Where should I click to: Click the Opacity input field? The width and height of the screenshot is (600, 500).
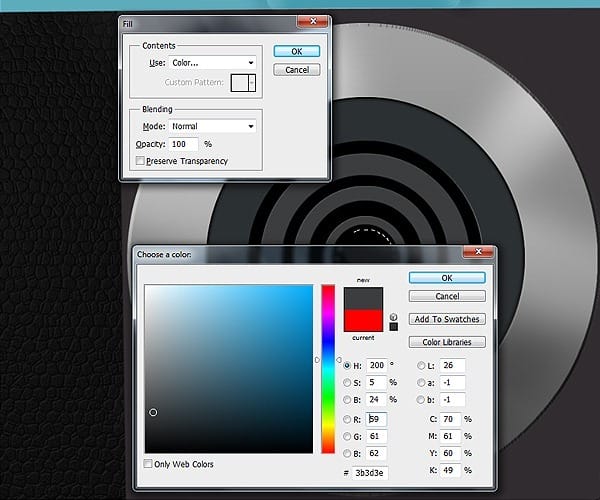(184, 144)
